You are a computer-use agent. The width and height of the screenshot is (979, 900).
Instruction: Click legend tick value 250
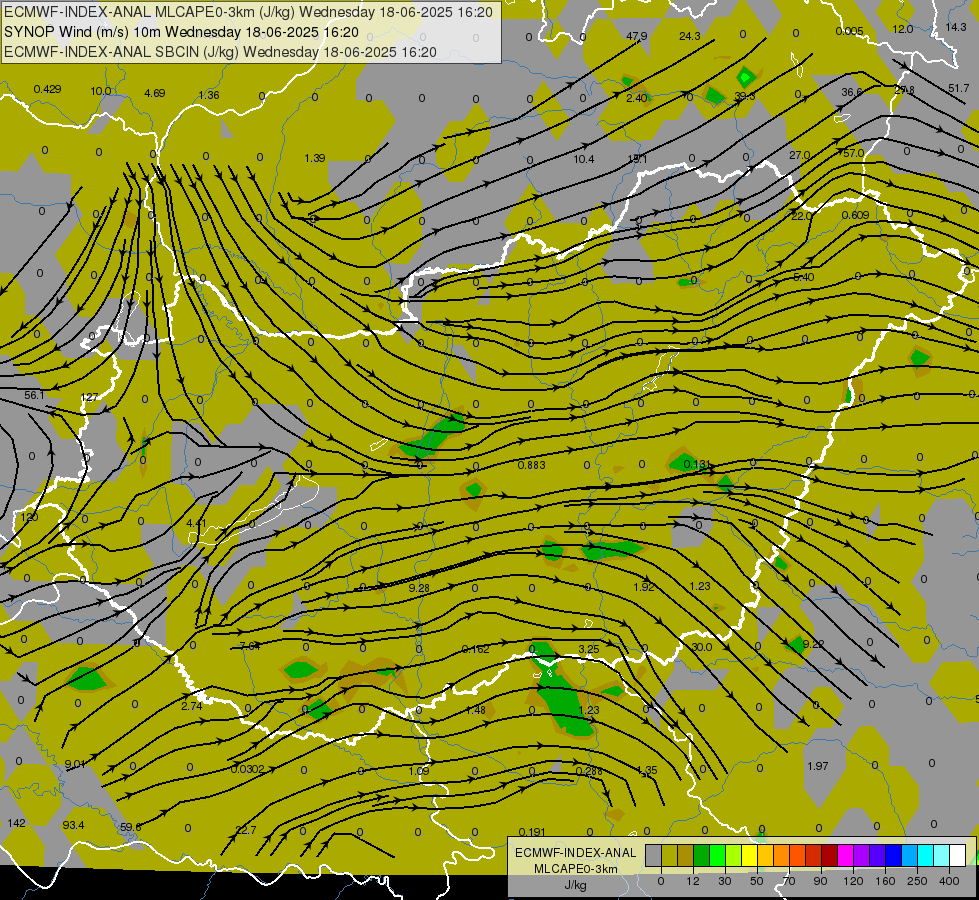917,881
